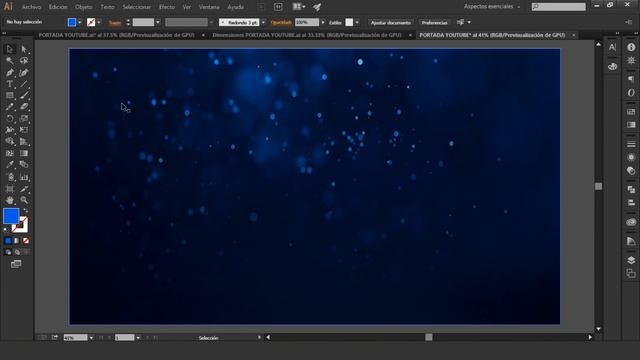Open 'Aspectos esenciales' workspace dropdown
This screenshot has height=360, width=640.
tap(492, 7)
